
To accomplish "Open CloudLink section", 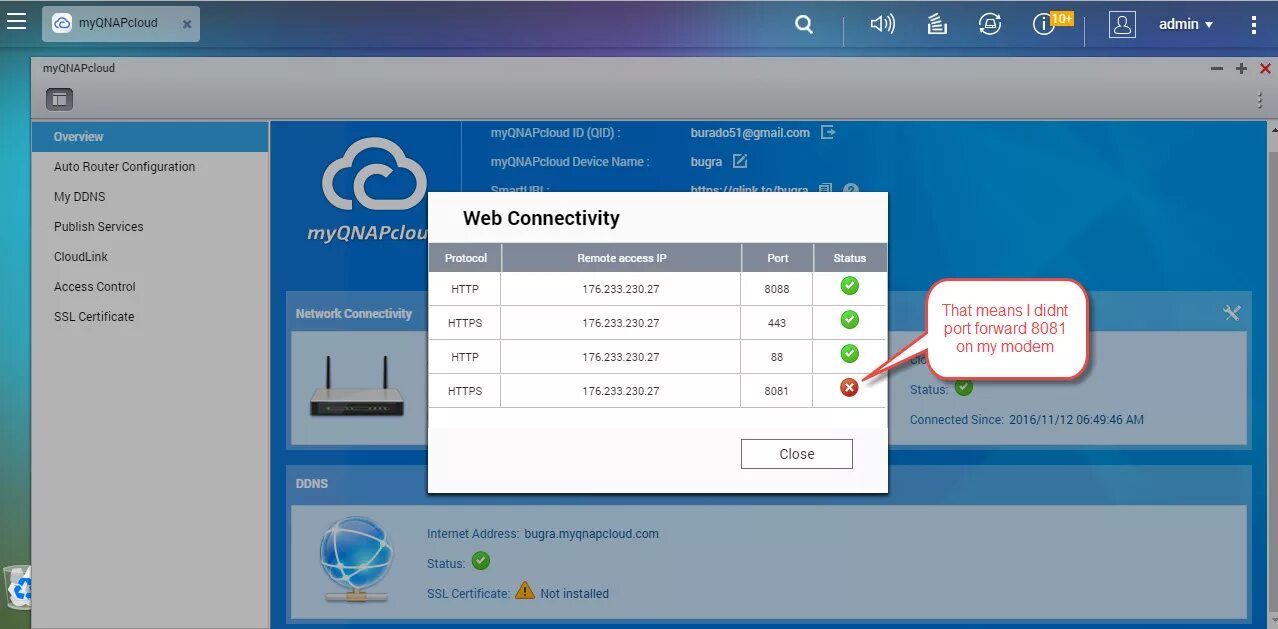I will pos(150,257).
